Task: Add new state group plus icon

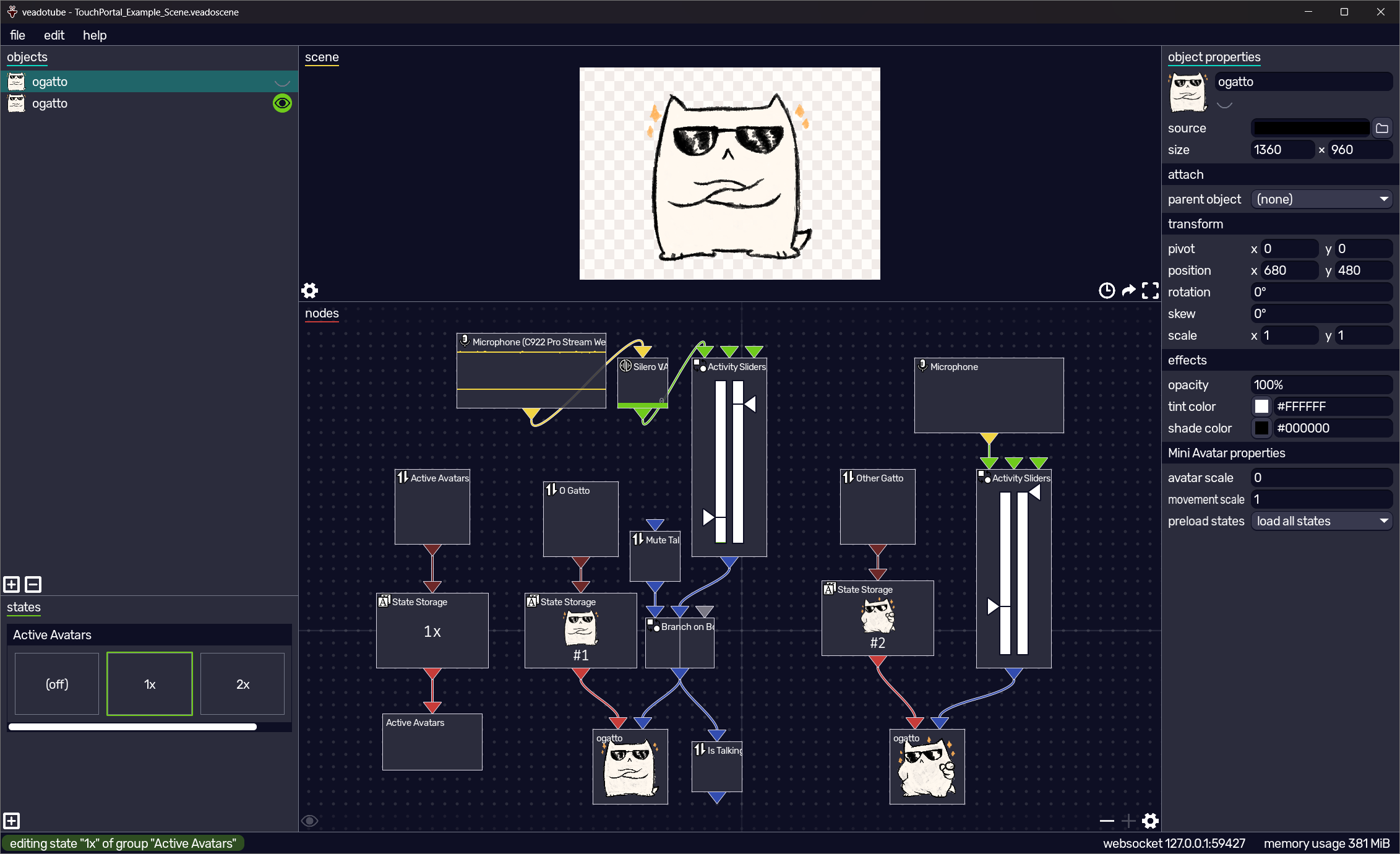Action: coord(12,821)
